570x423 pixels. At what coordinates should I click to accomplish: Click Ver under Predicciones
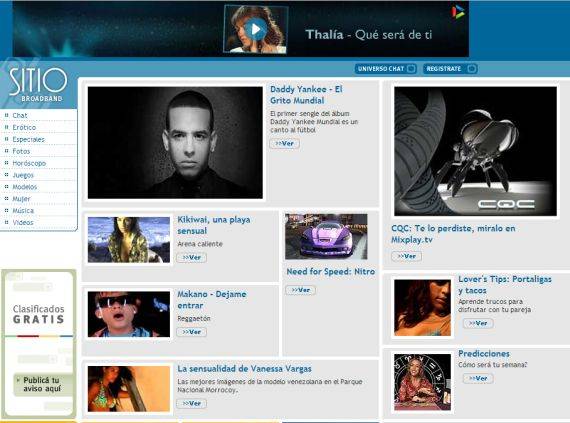[478, 378]
